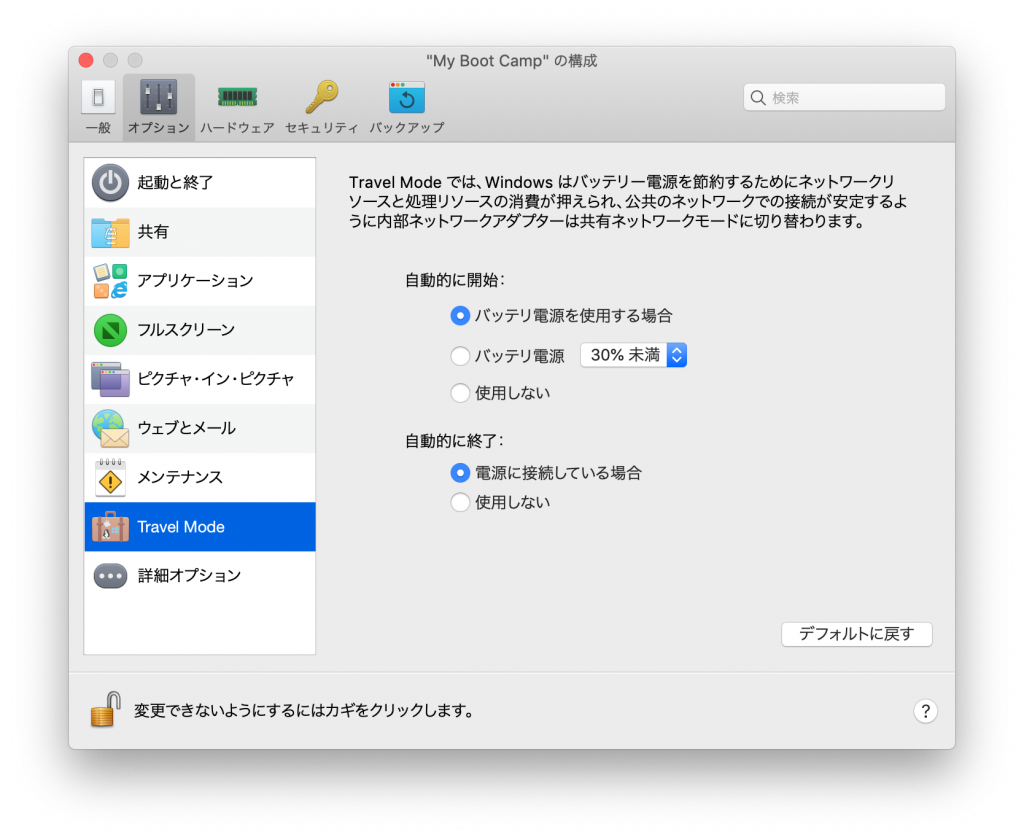
Task: Click the メンテナンス warning calendar icon
Action: coord(110,477)
